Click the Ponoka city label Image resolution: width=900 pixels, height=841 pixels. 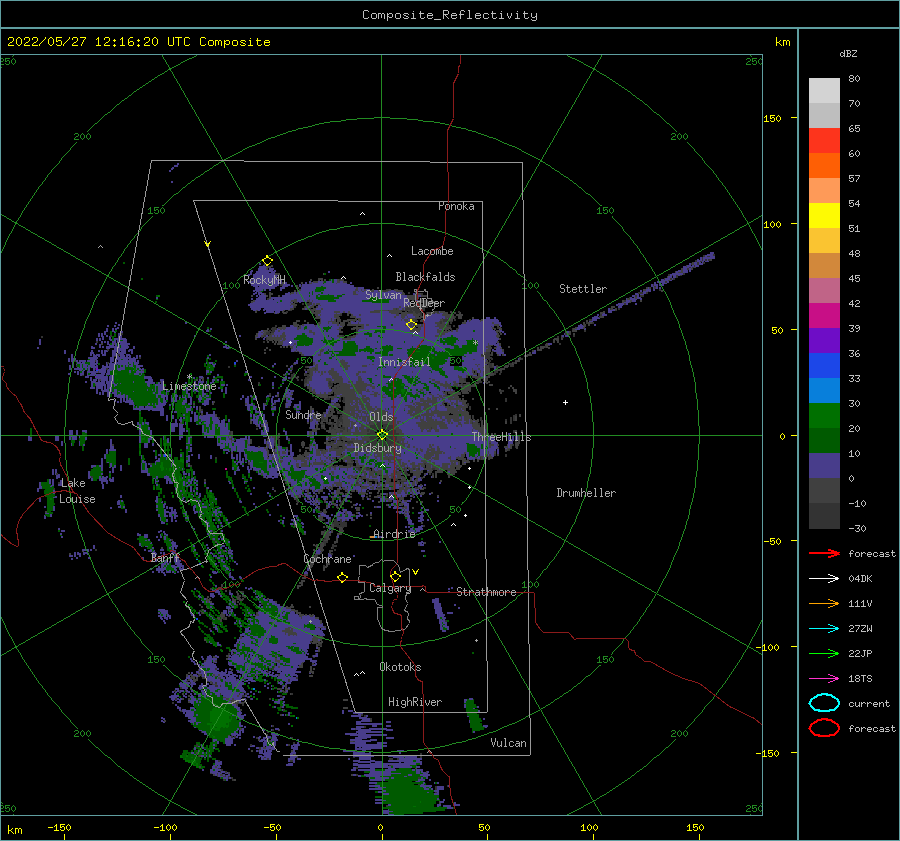[x=456, y=206]
